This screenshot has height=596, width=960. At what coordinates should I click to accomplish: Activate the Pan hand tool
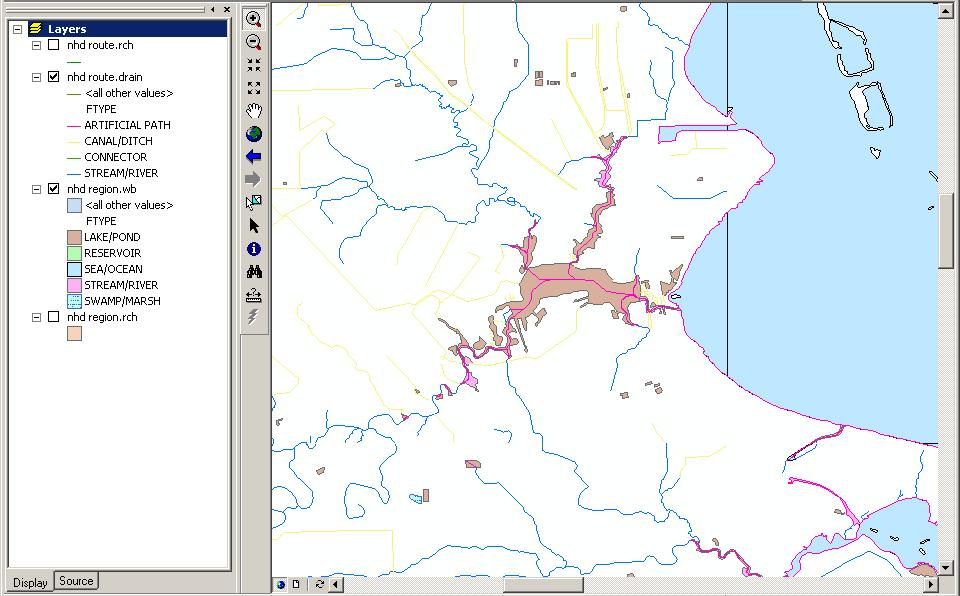tap(254, 110)
